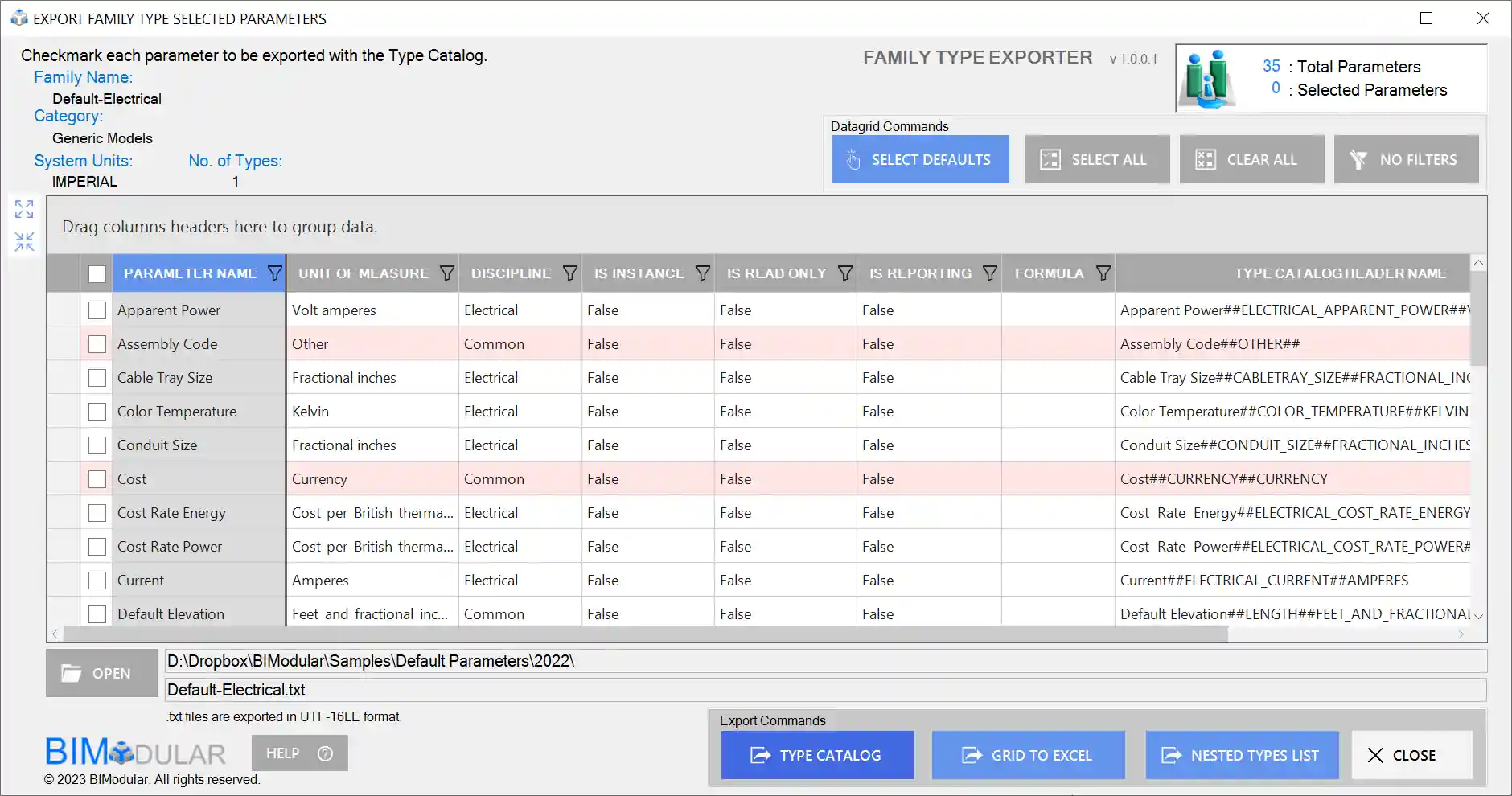This screenshot has width=1512, height=796.
Task: Toggle the select-all header checkbox
Action: (x=97, y=273)
